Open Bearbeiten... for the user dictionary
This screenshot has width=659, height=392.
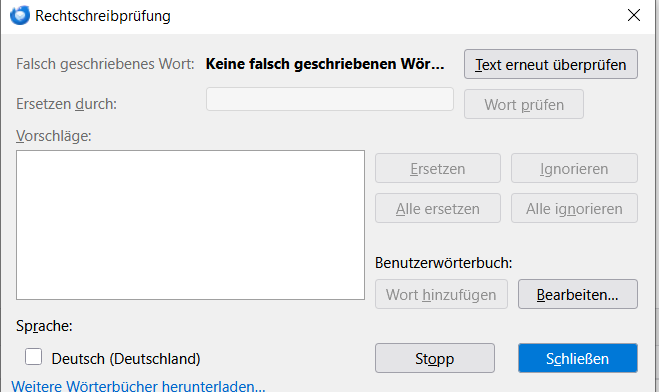coord(577,294)
